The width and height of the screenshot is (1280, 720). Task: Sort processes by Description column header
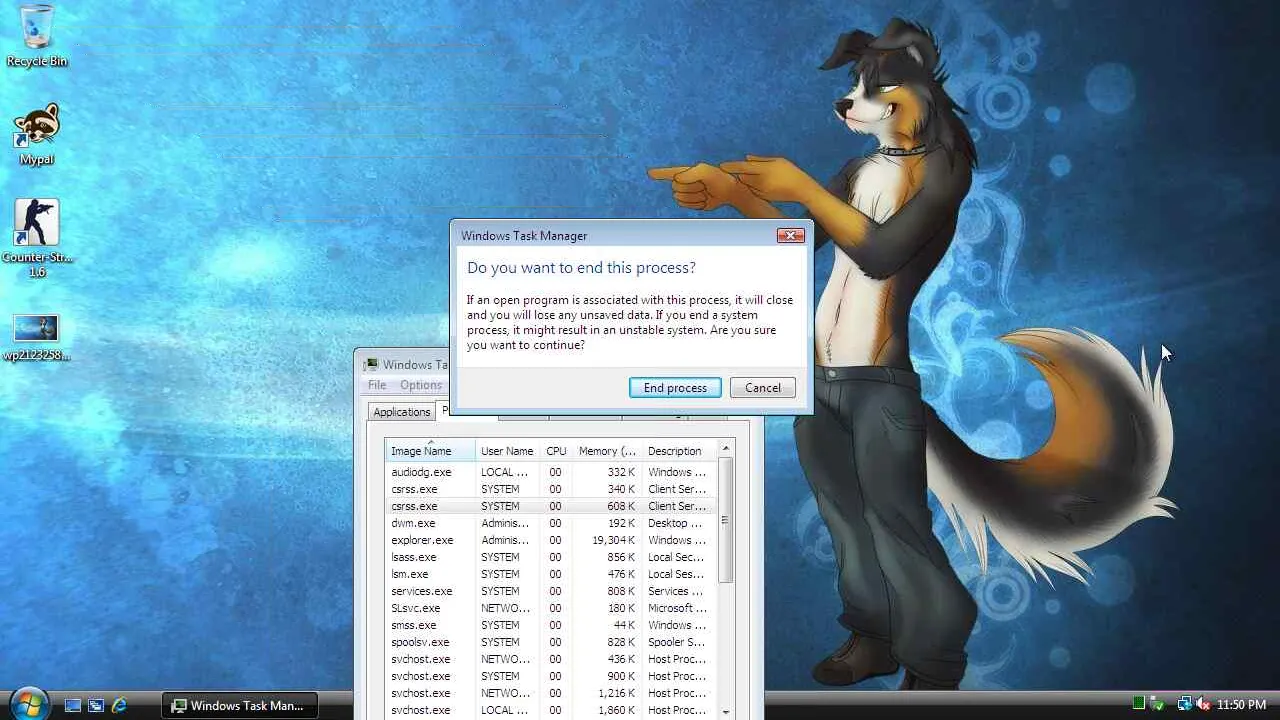point(679,451)
